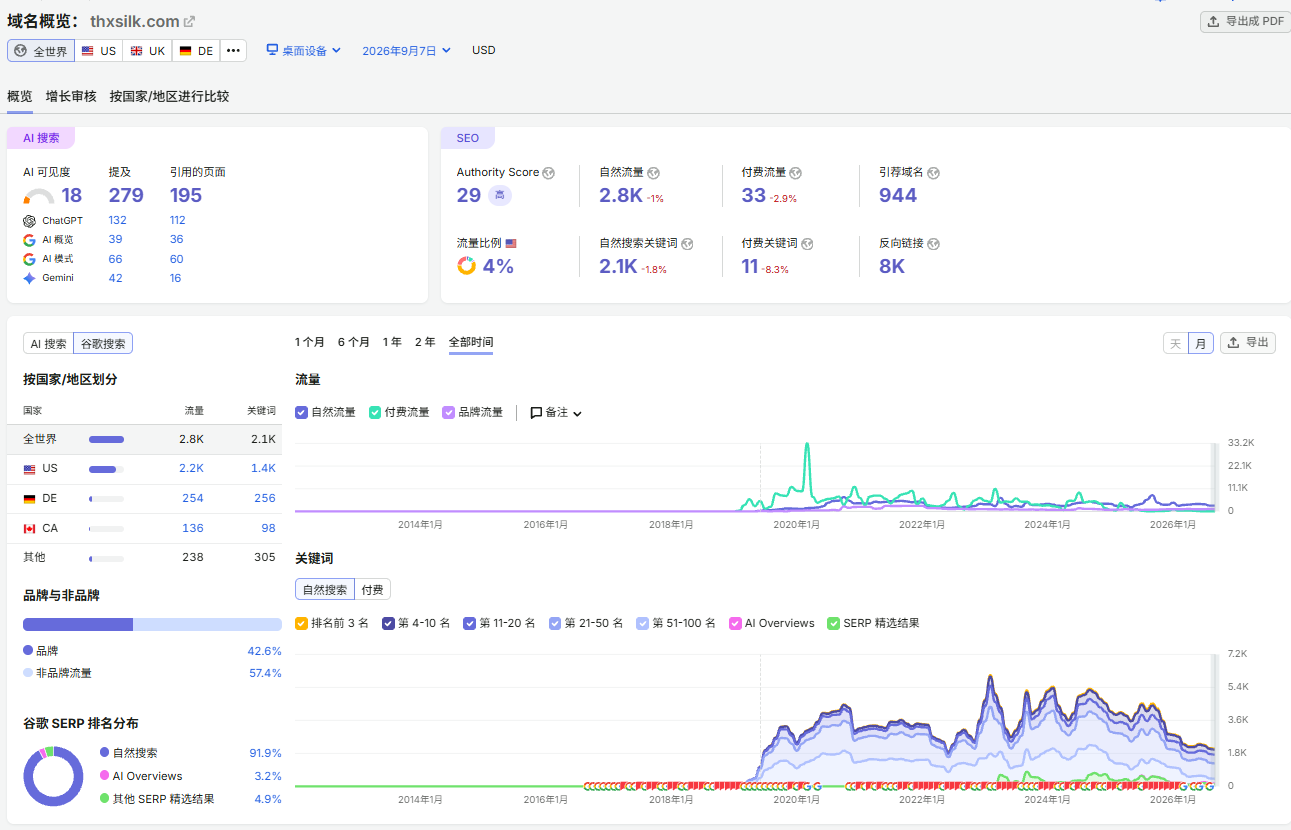1291x830 pixels.
Task: Click the Authority Score info globe icon
Action: click(548, 173)
